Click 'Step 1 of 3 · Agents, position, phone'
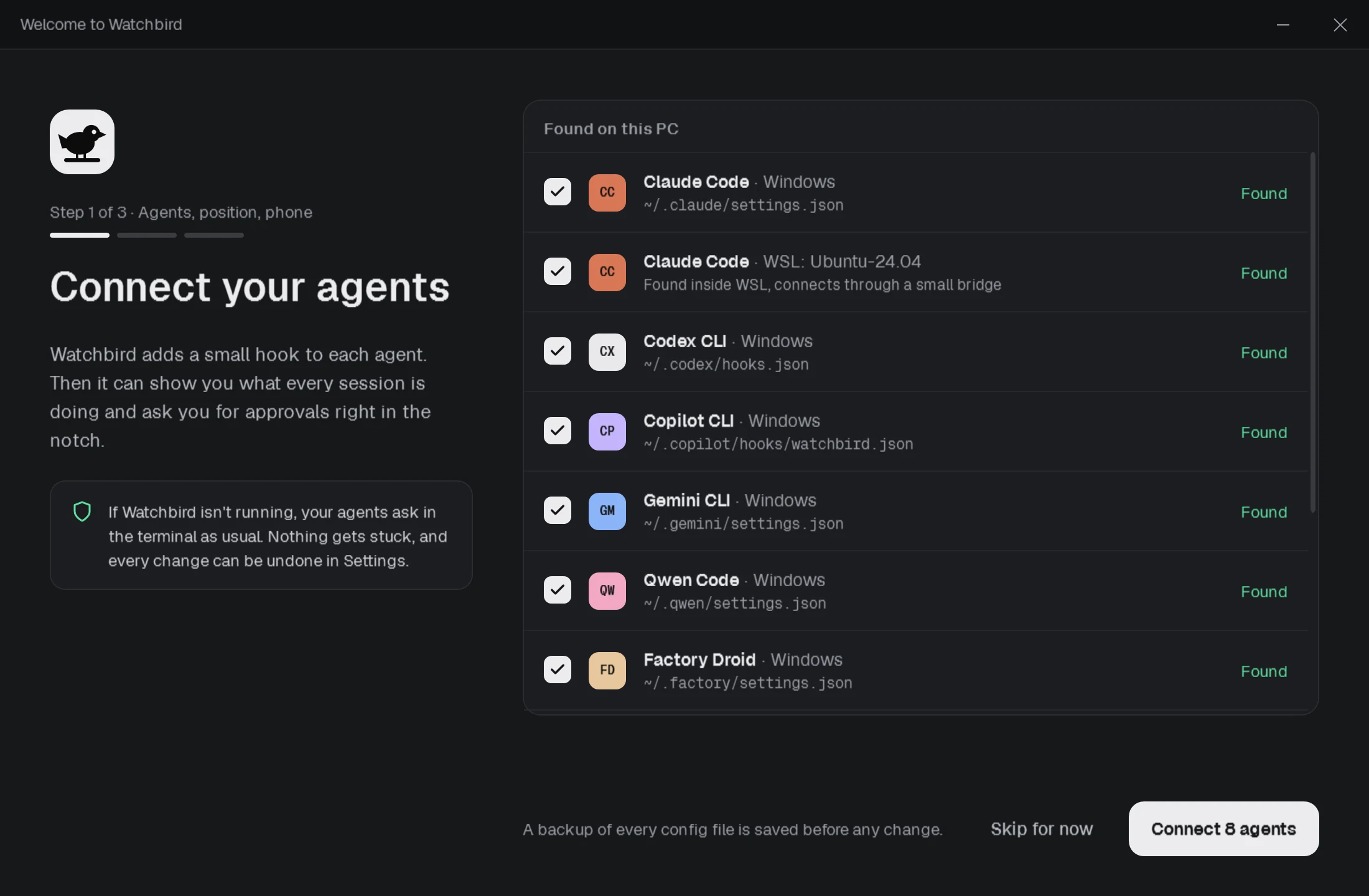 181,212
